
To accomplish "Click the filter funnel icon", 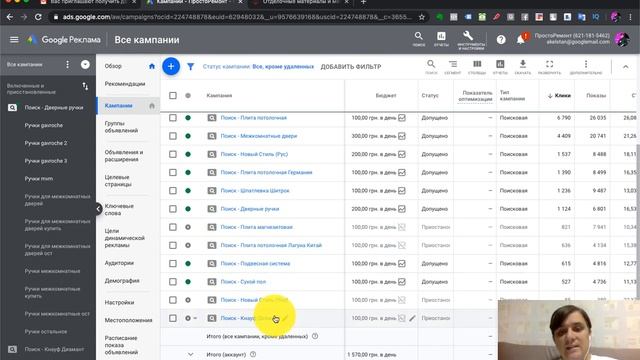I will [x=190, y=66].
